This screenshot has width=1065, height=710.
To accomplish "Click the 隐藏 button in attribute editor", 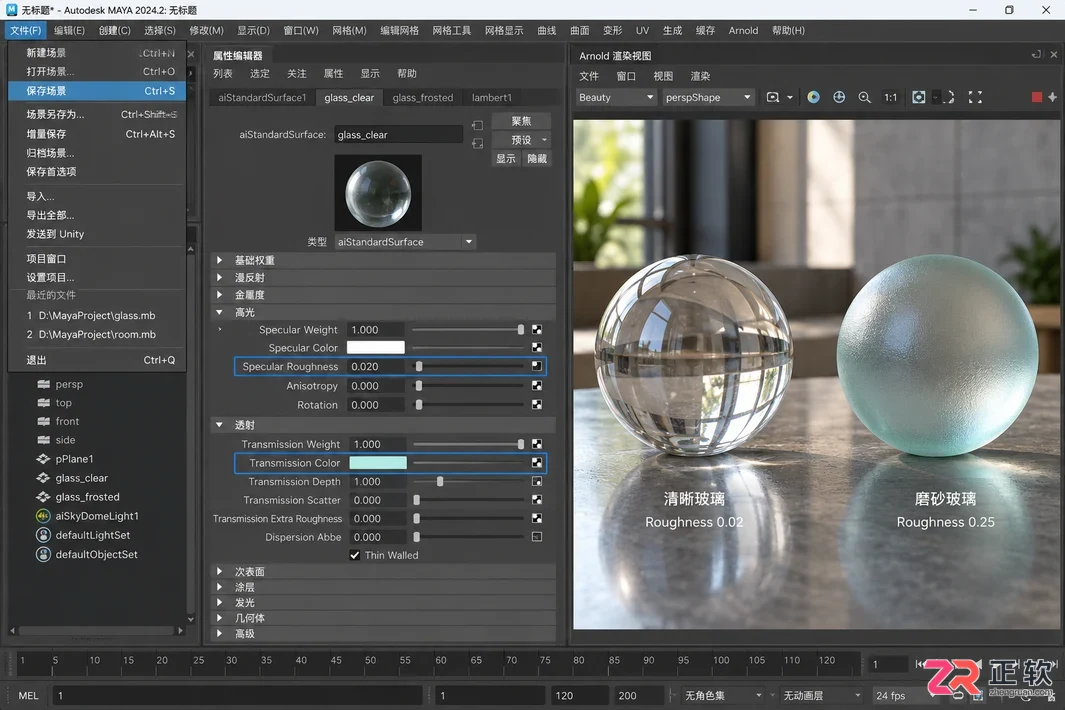I will (537, 158).
